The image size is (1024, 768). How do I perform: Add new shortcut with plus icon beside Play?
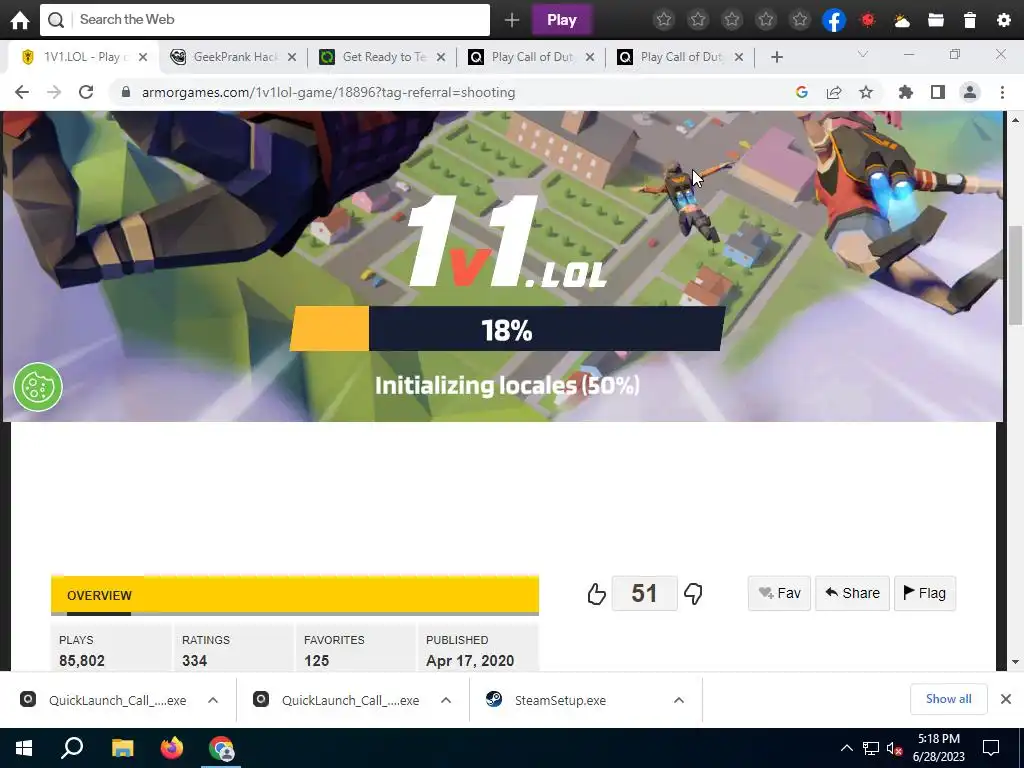(512, 20)
